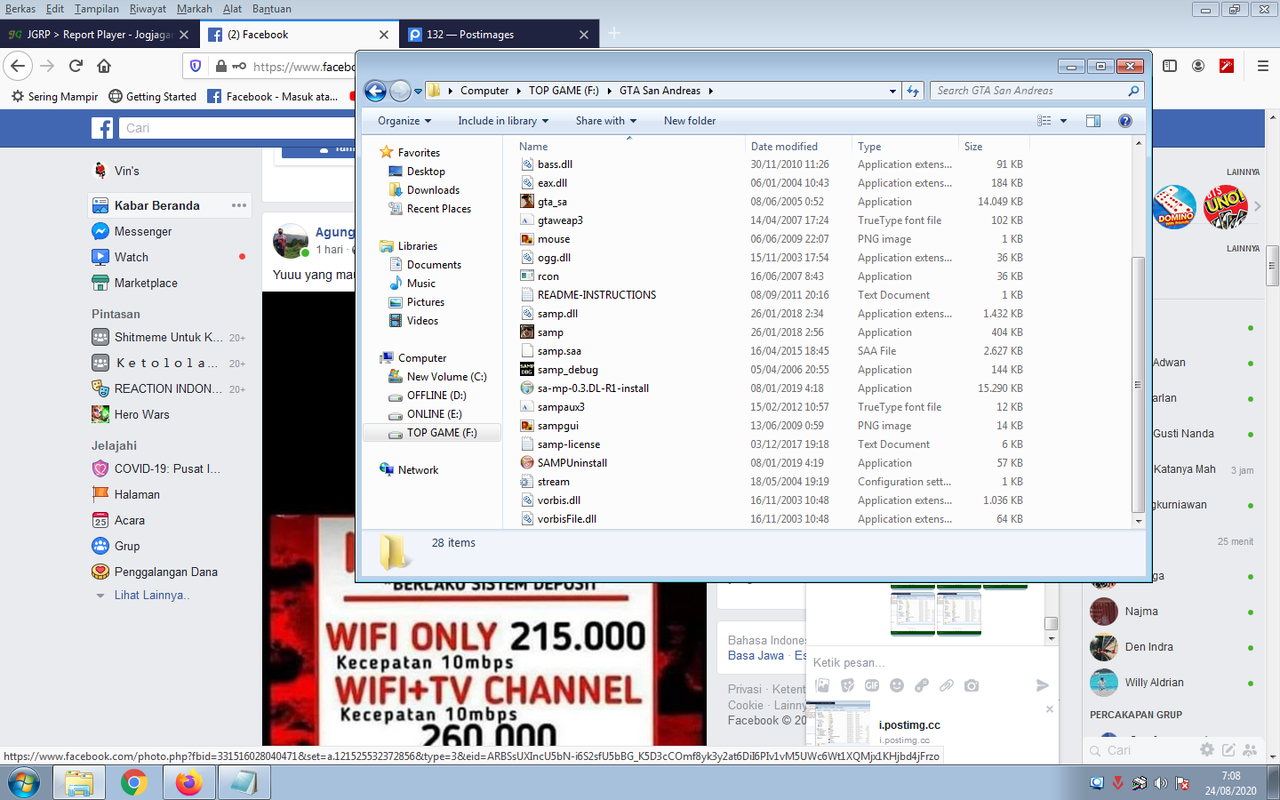Select Network in the Explorer navigation pane
This screenshot has height=800, width=1280.
click(410, 470)
